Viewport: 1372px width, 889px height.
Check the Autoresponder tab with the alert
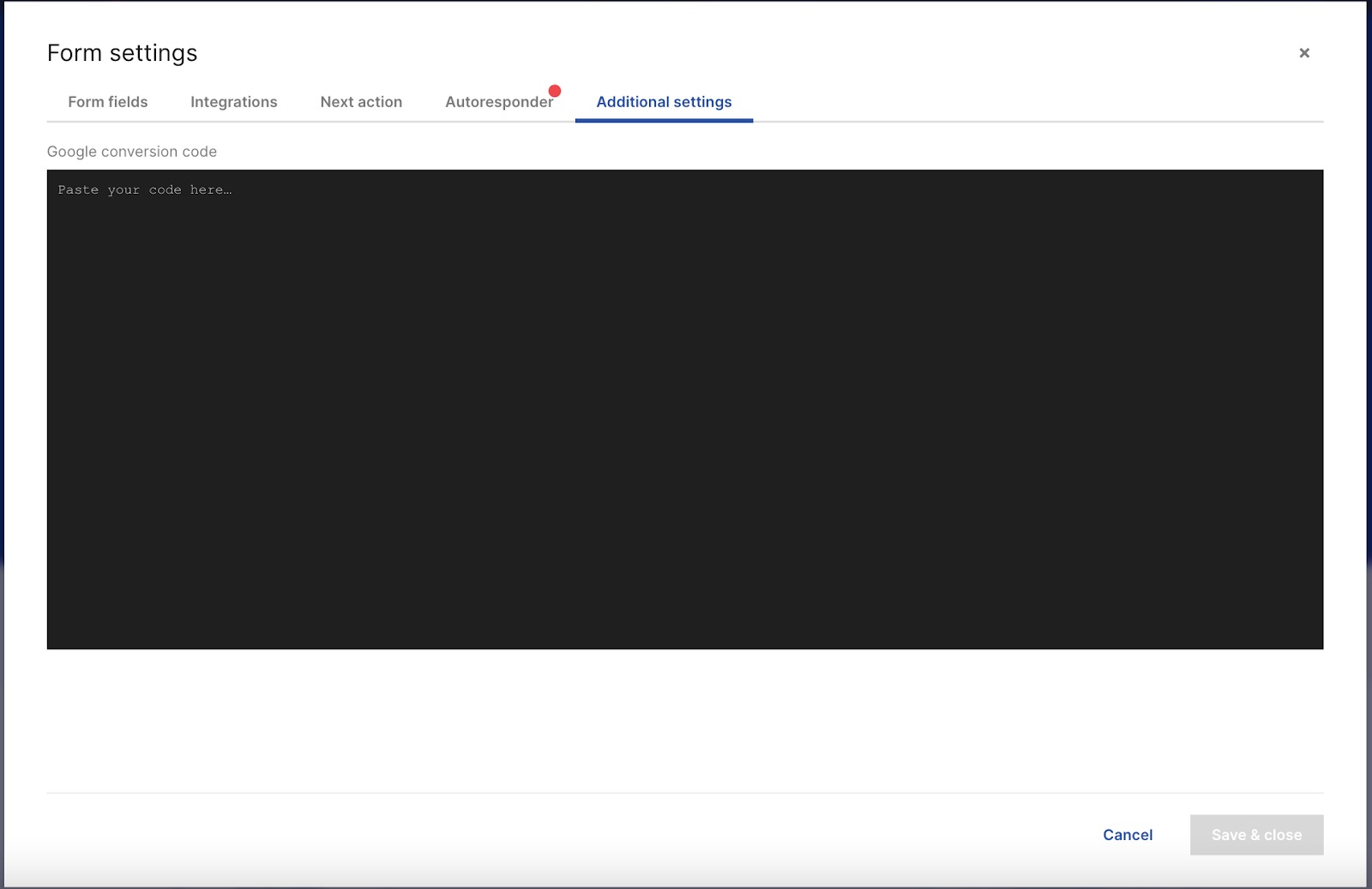(498, 101)
